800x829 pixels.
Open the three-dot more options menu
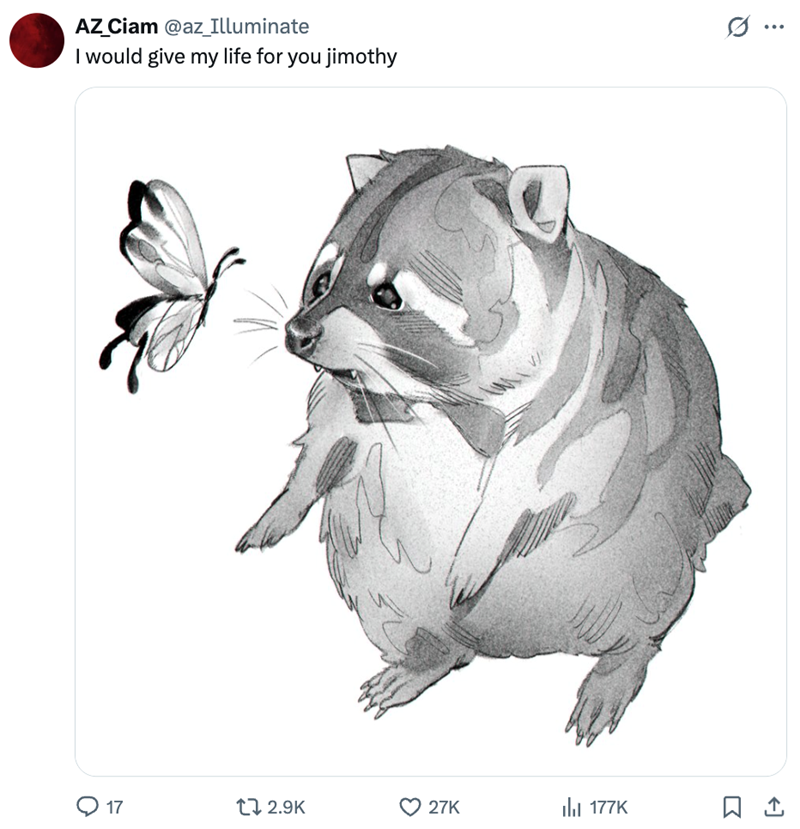[774, 26]
